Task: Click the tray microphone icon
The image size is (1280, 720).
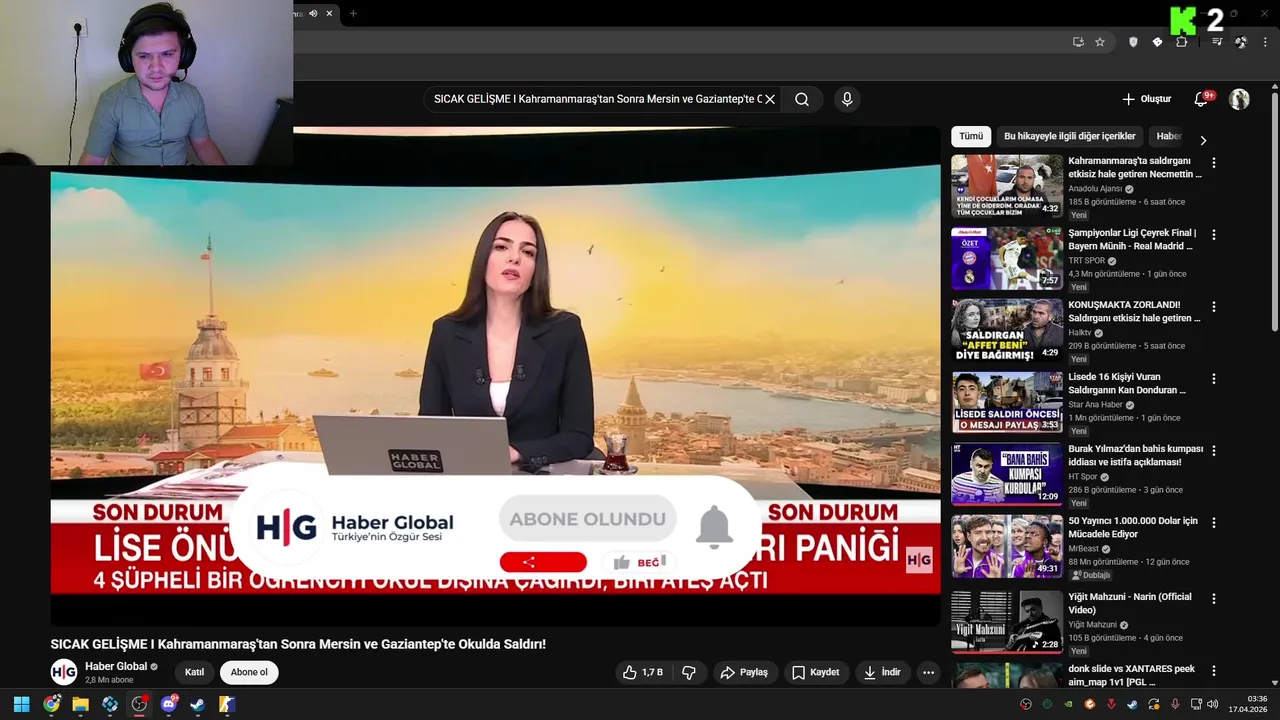Action: pyautogui.click(x=1175, y=704)
